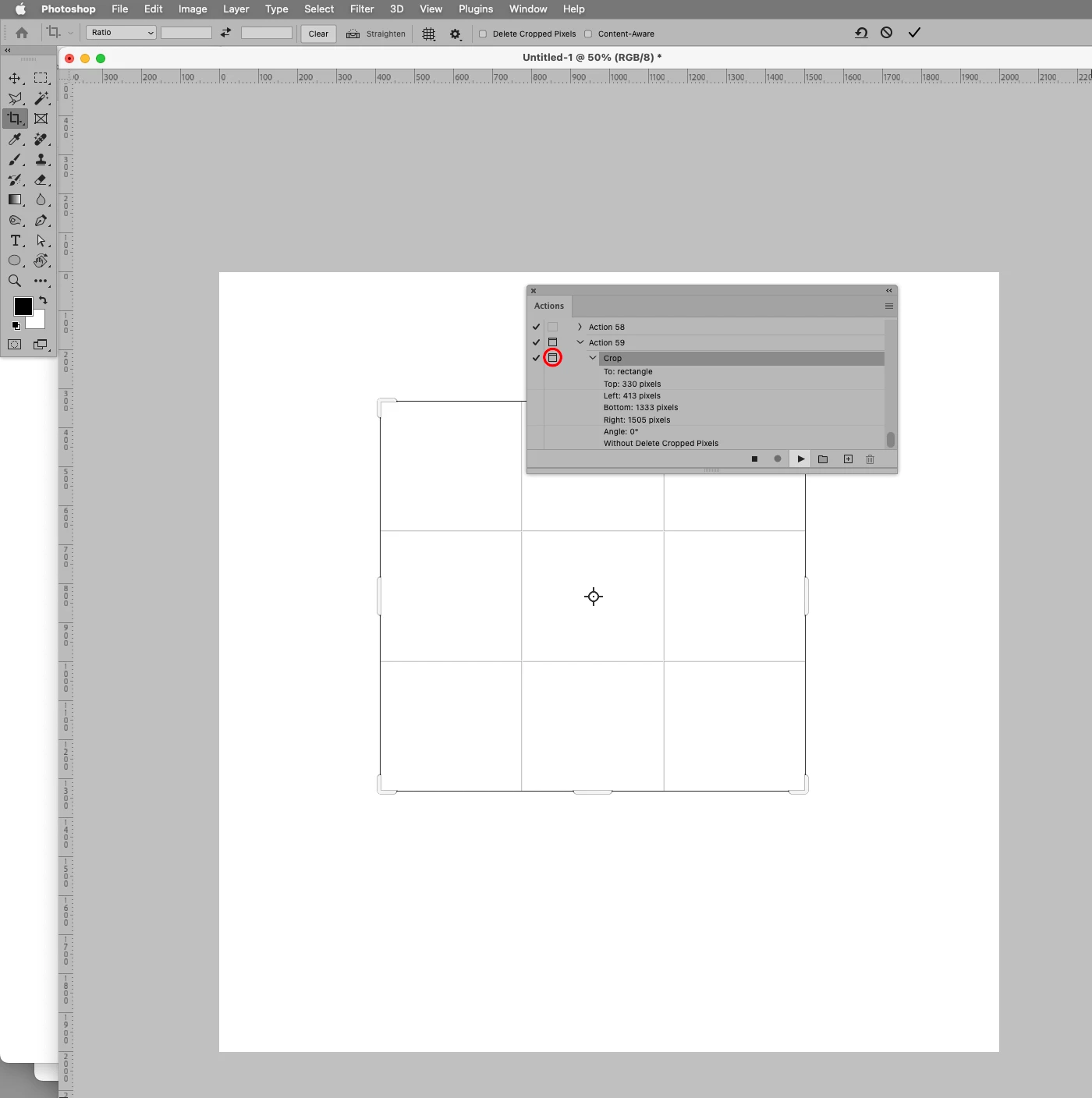The image size is (1092, 1098).
Task: Select the Rotate View hand tool
Action: 41,260
